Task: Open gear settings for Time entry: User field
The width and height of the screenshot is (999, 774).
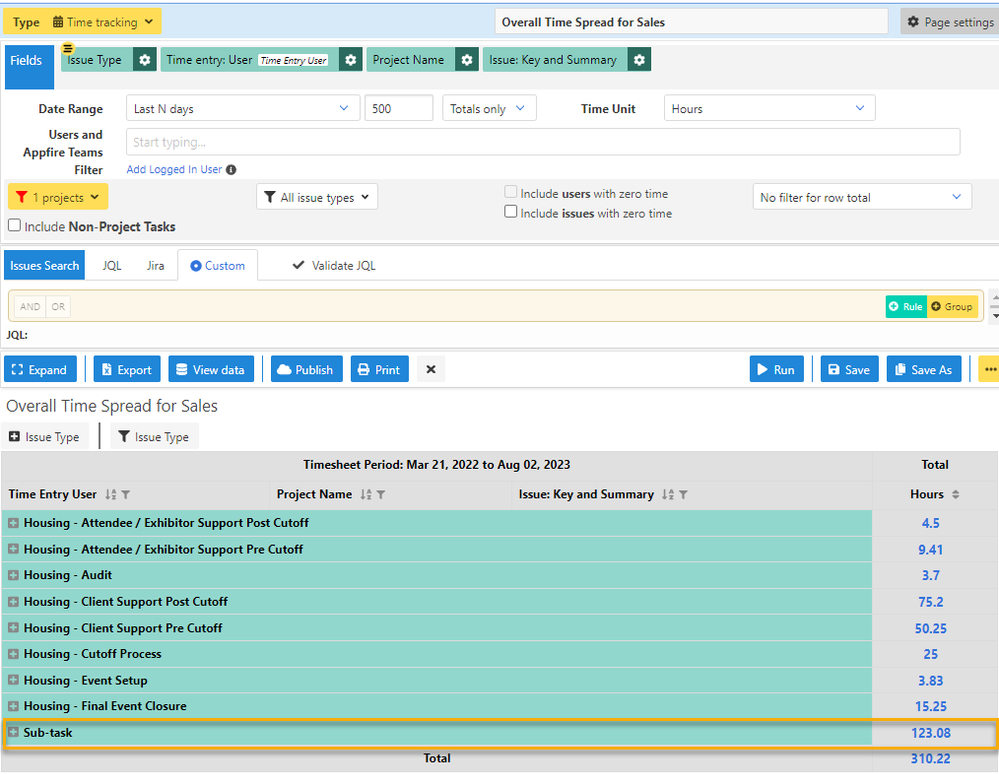Action: click(x=350, y=60)
